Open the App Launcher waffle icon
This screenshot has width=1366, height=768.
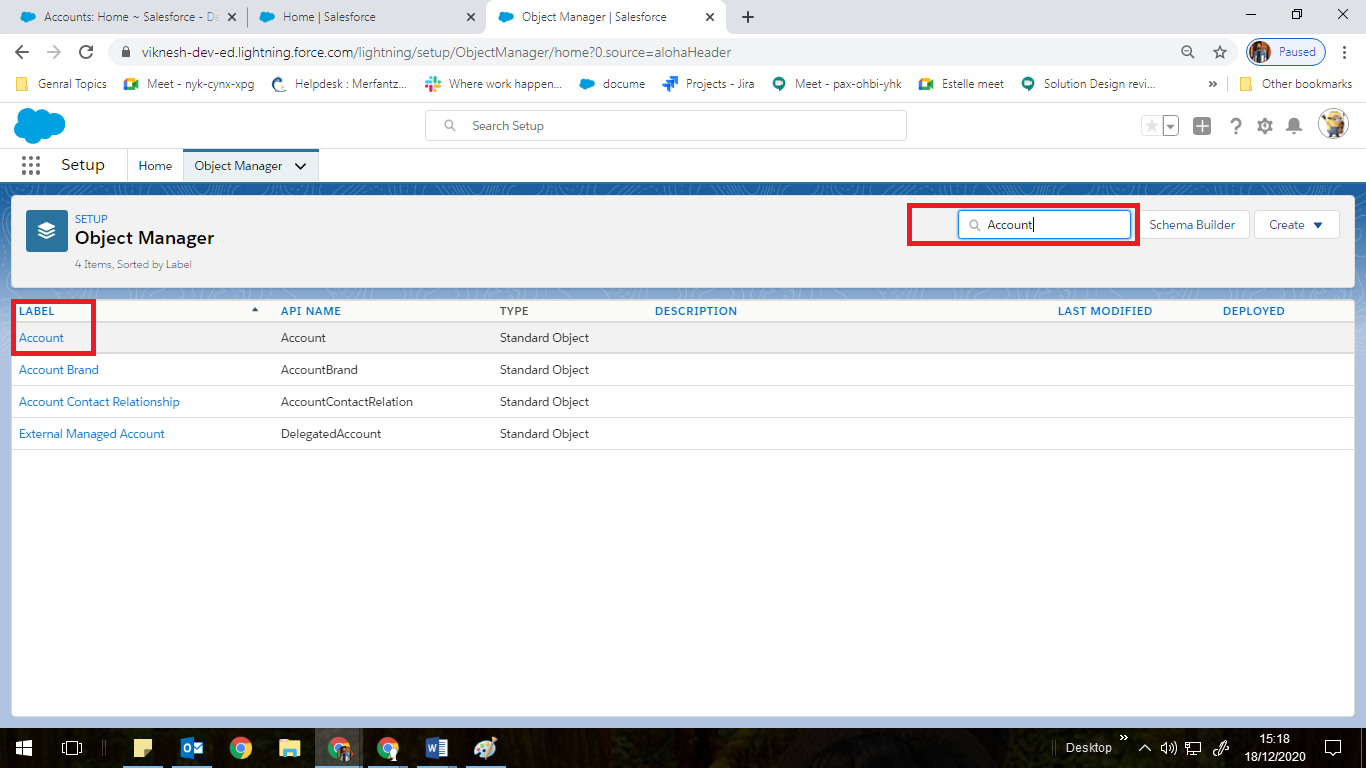click(x=30, y=165)
